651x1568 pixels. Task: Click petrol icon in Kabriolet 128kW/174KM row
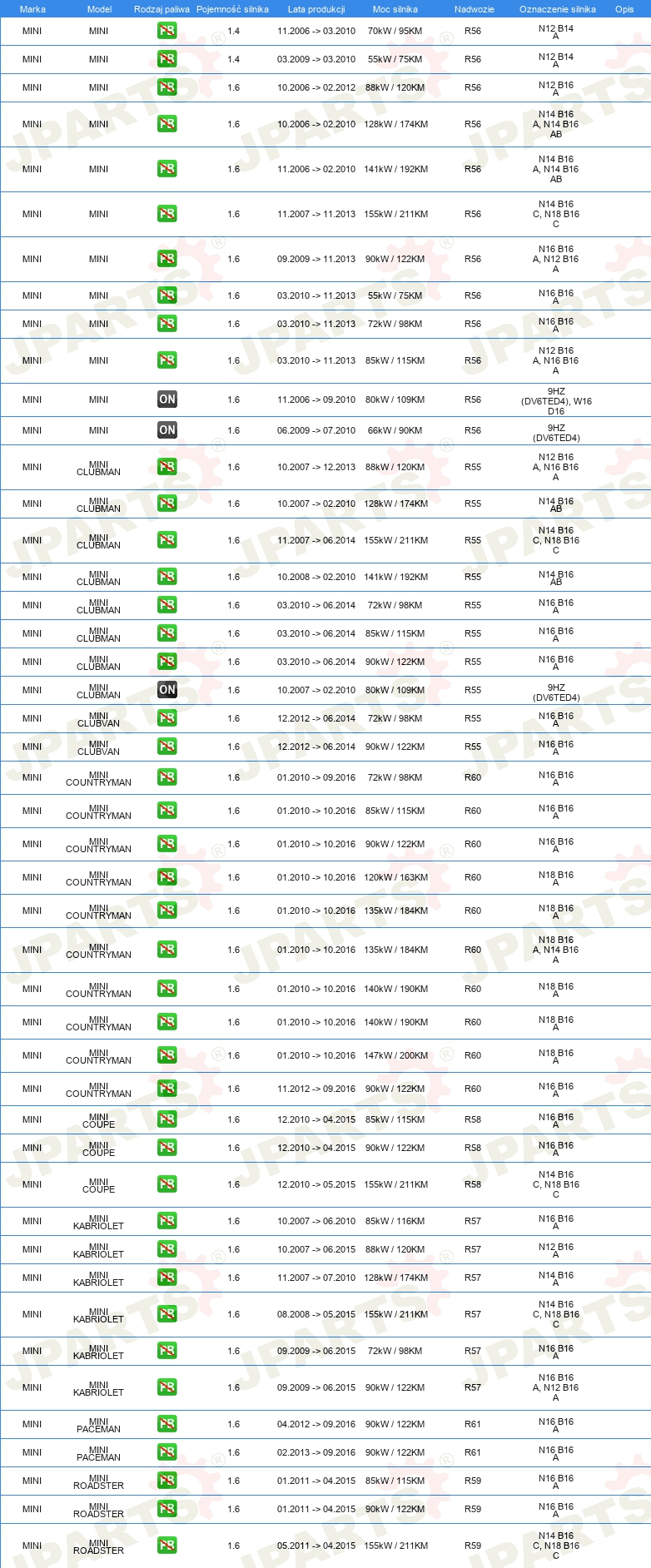167,1278
